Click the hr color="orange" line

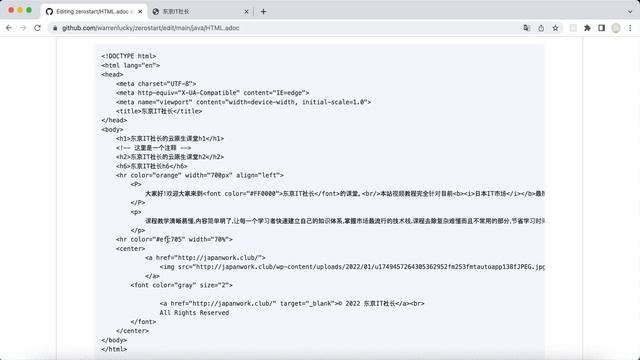click(200, 175)
